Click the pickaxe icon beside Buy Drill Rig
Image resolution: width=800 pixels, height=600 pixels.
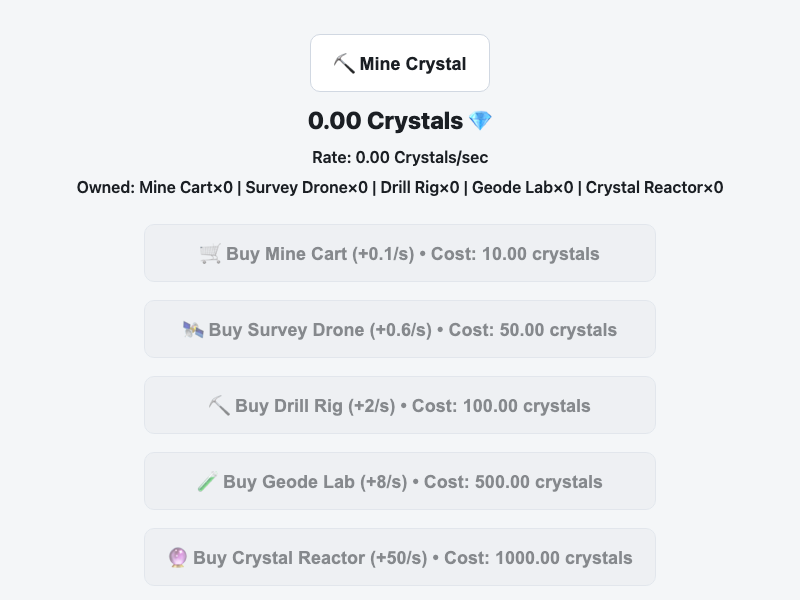(x=219, y=406)
